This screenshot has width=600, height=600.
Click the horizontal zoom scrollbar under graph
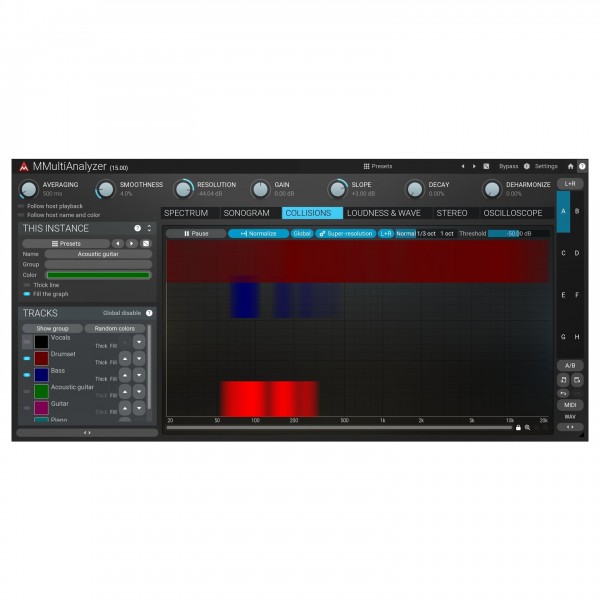tap(339, 427)
